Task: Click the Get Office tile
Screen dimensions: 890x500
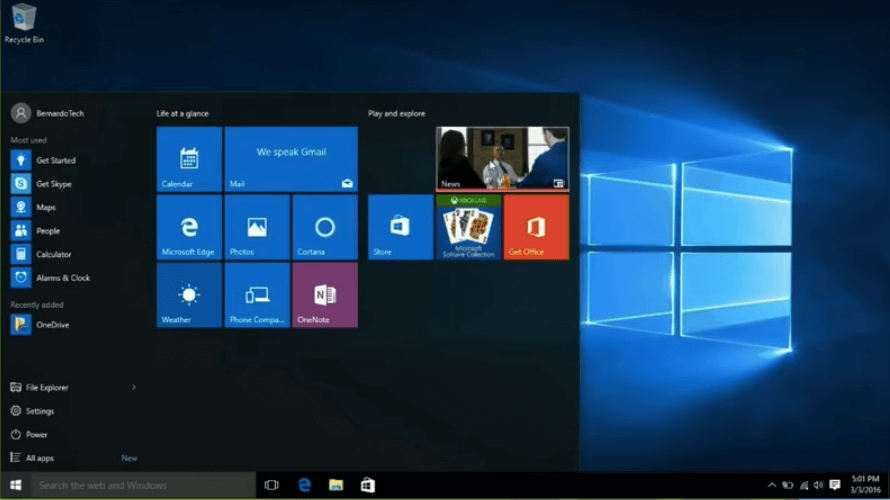Action: coord(536,227)
